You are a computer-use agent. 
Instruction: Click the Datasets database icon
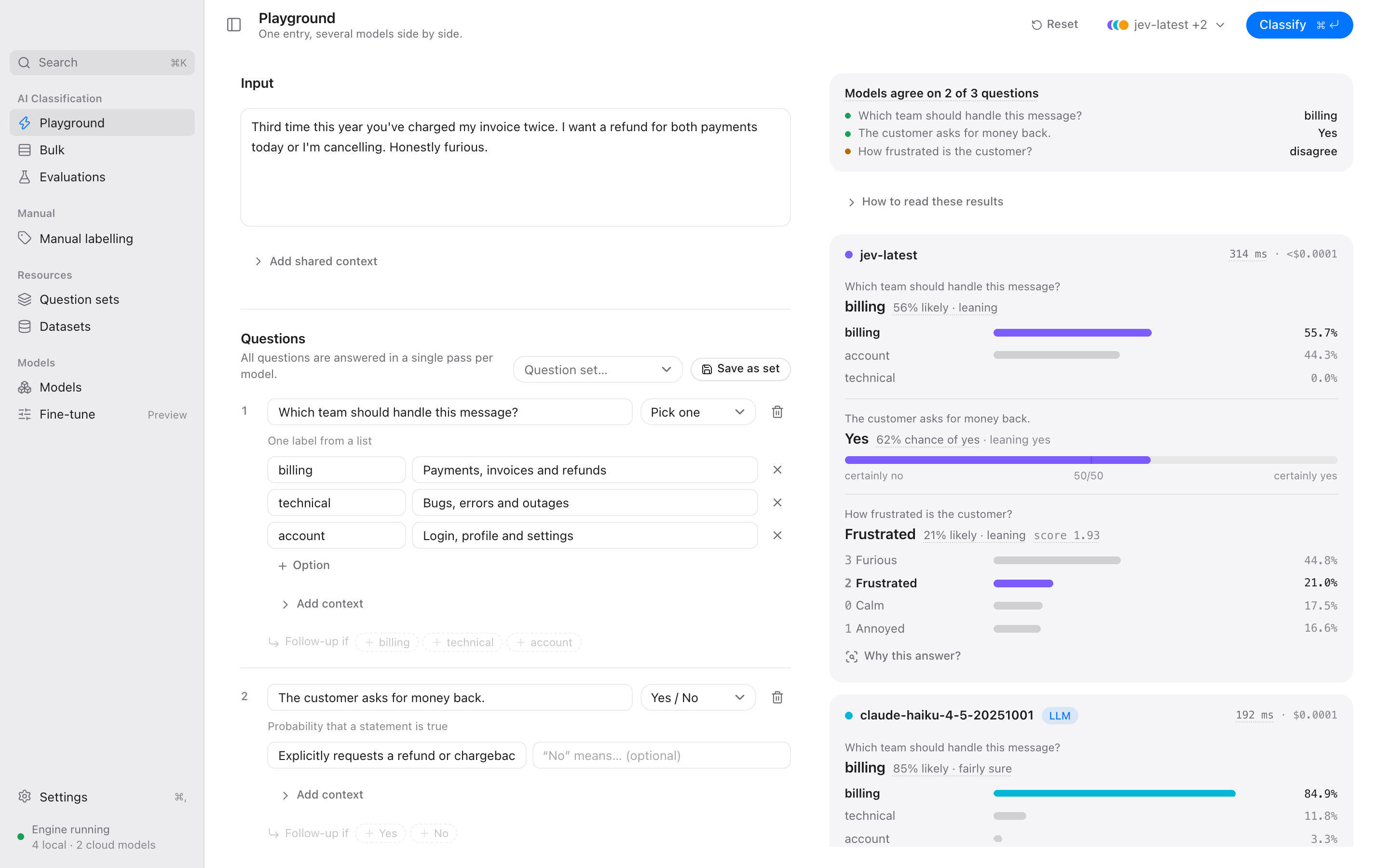(25, 326)
